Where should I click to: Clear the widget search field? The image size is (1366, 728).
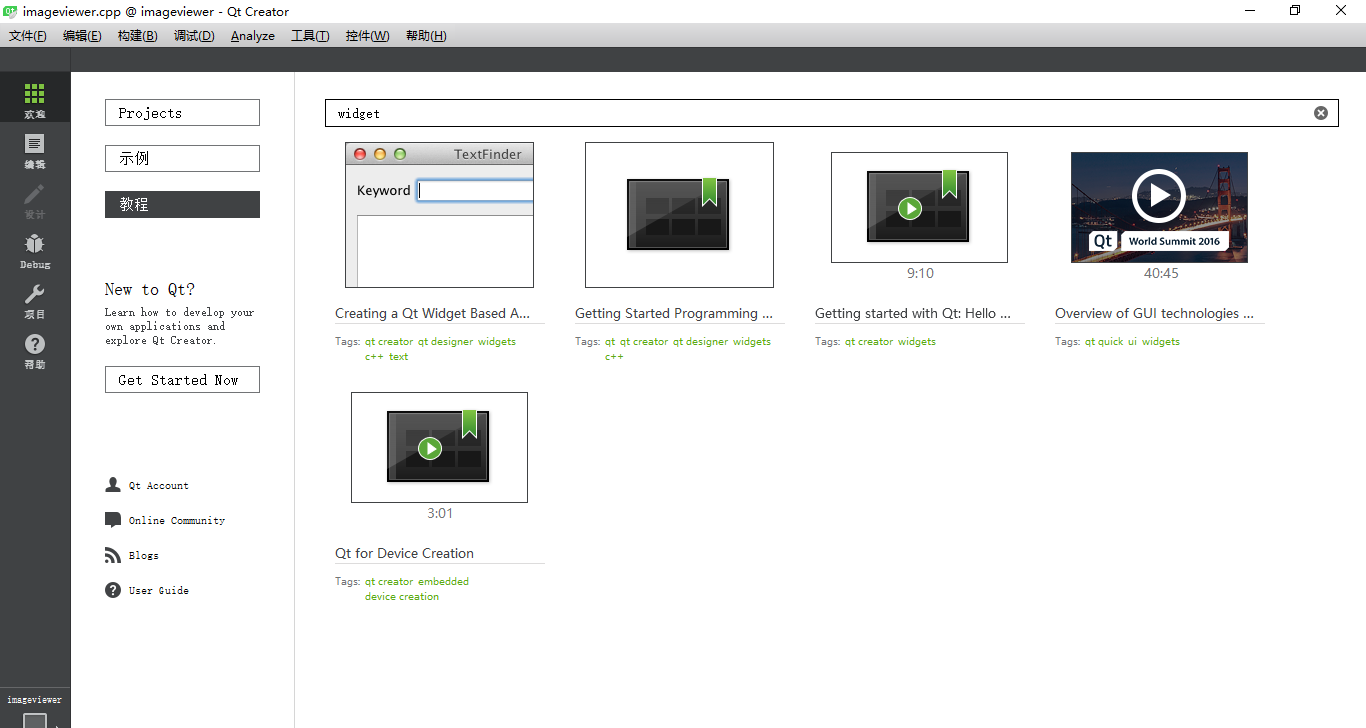point(1320,113)
